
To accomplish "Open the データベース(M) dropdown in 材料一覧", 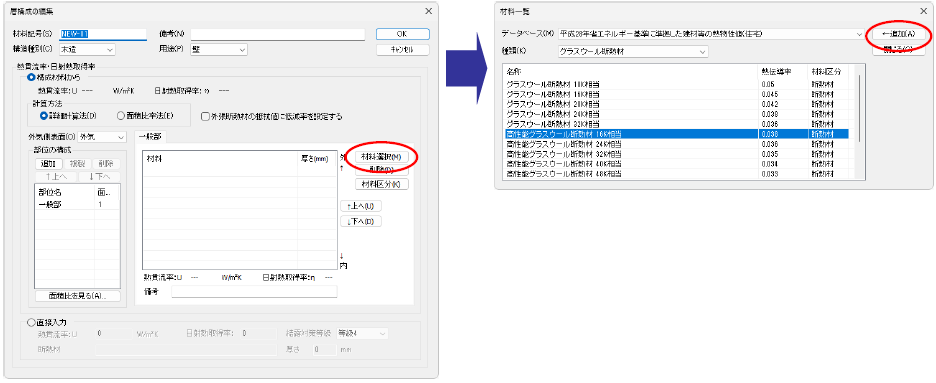I will 711,34.
